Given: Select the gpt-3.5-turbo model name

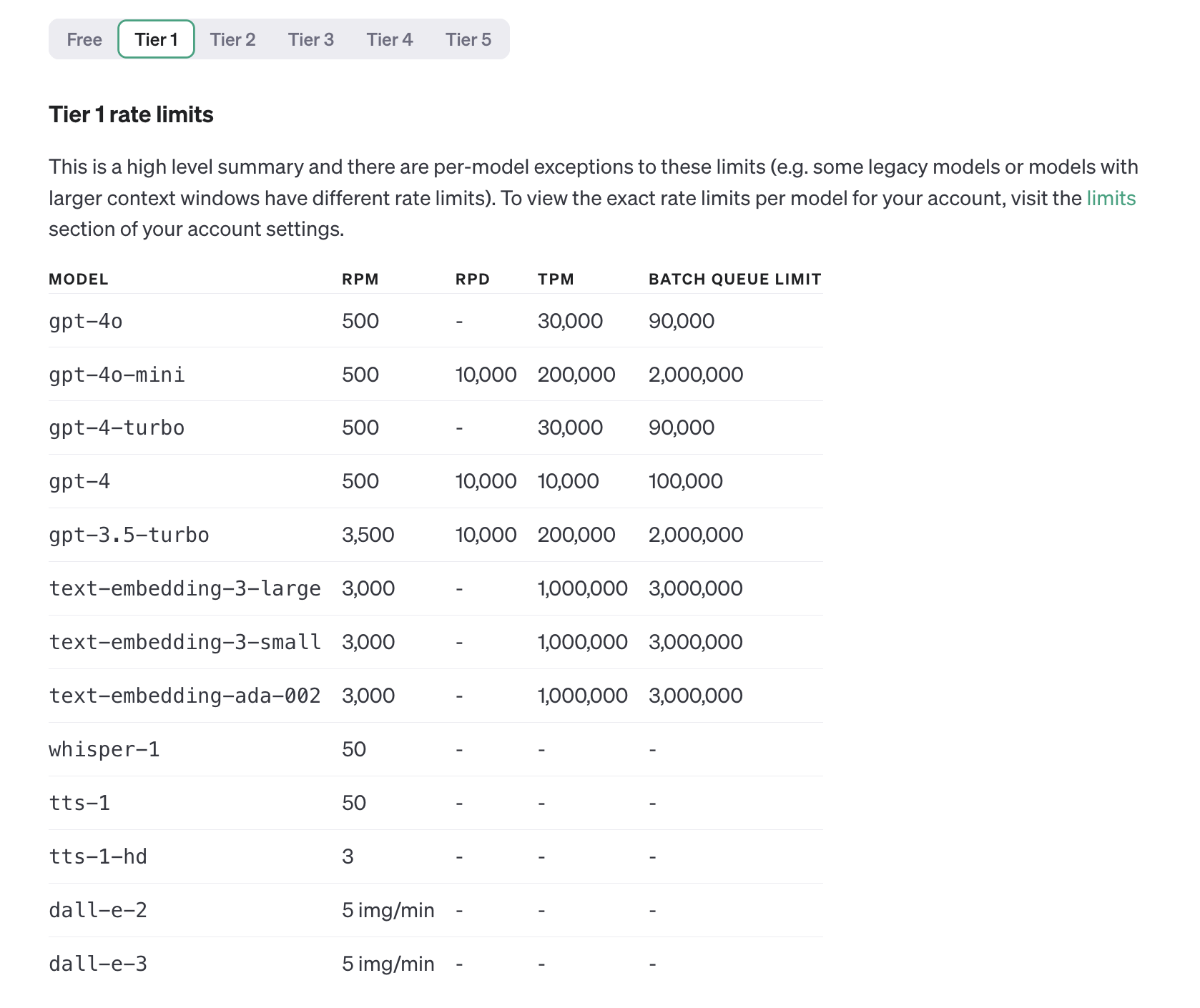Looking at the screenshot, I should 129,535.
